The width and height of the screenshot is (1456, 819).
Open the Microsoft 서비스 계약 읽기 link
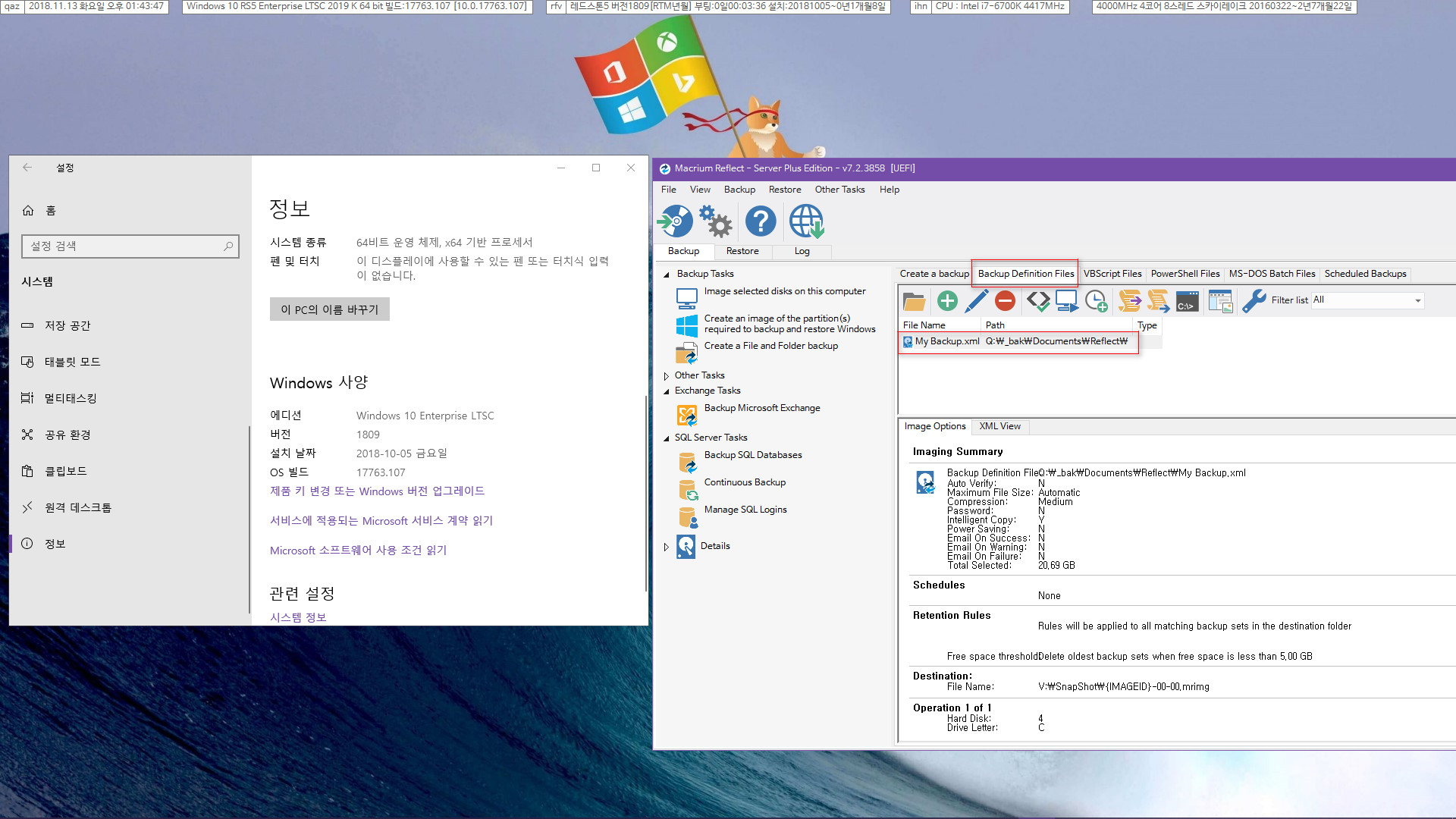(381, 521)
